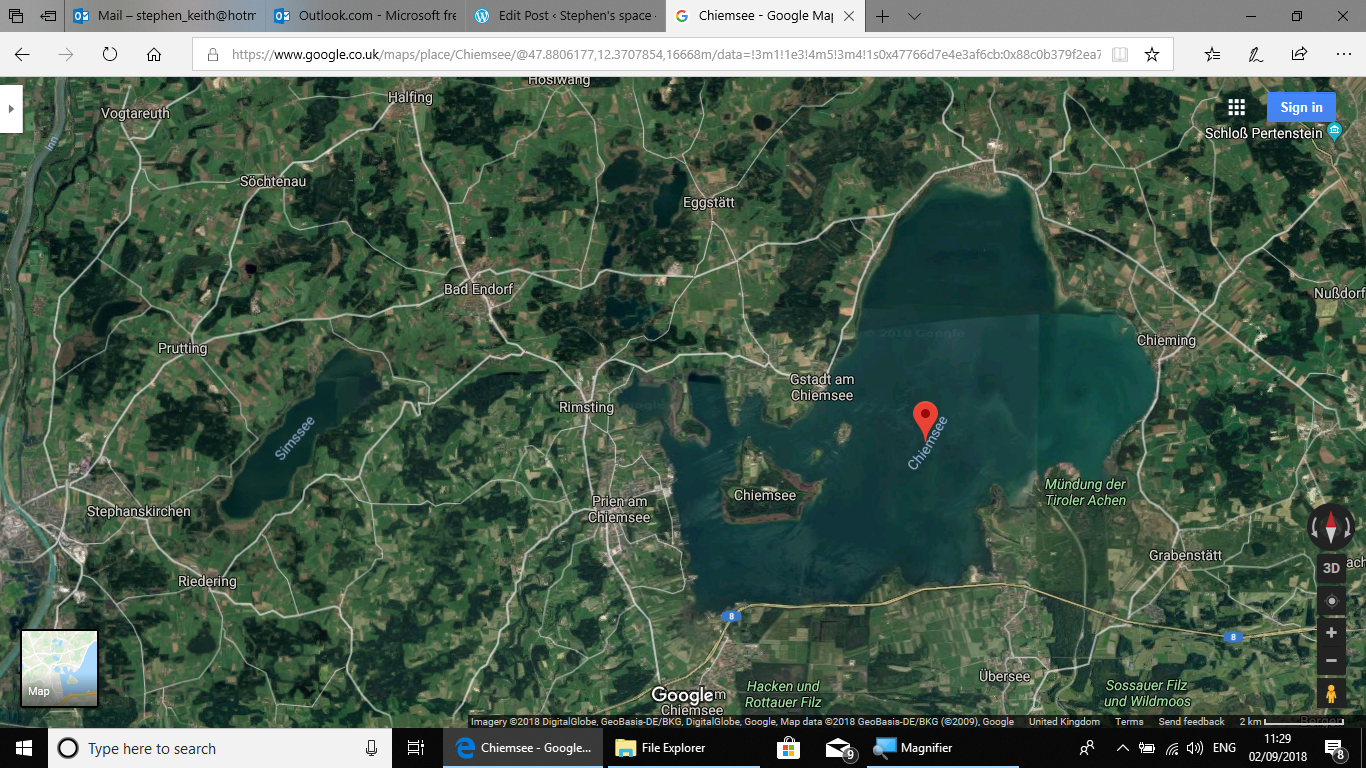Click the Schloß Pertenstein place marker

(x=1334, y=133)
